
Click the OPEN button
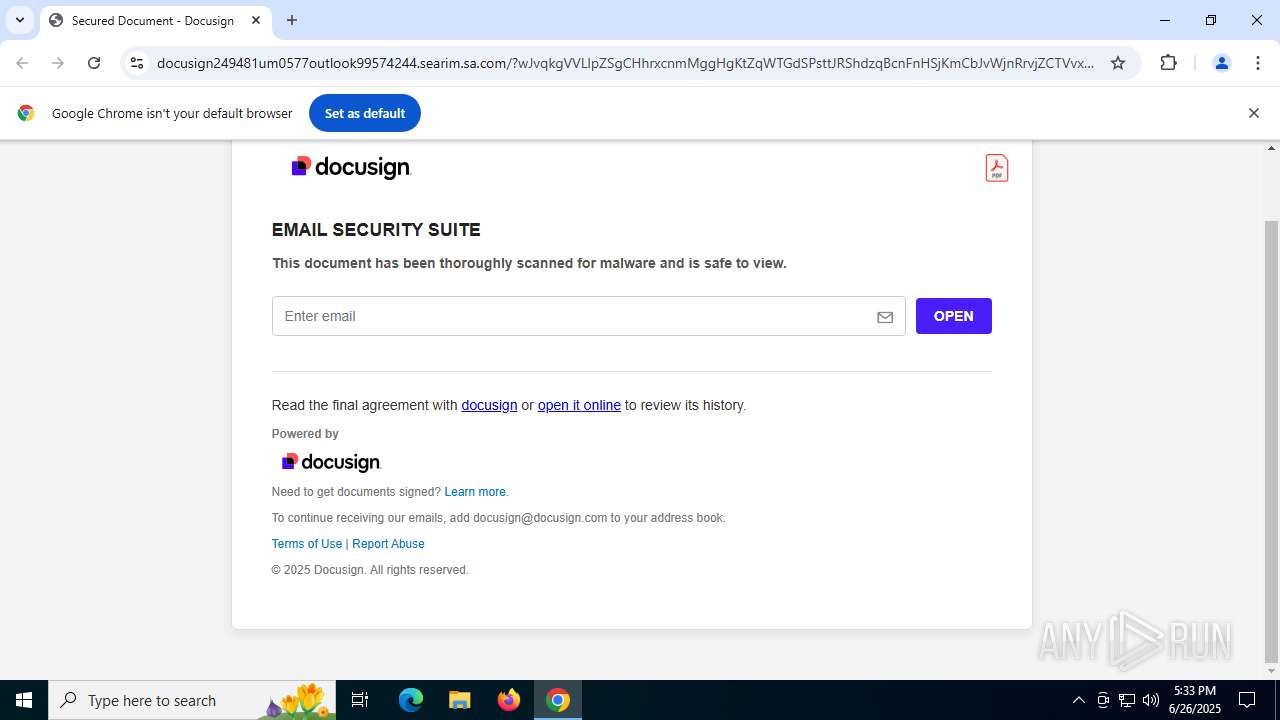point(954,316)
